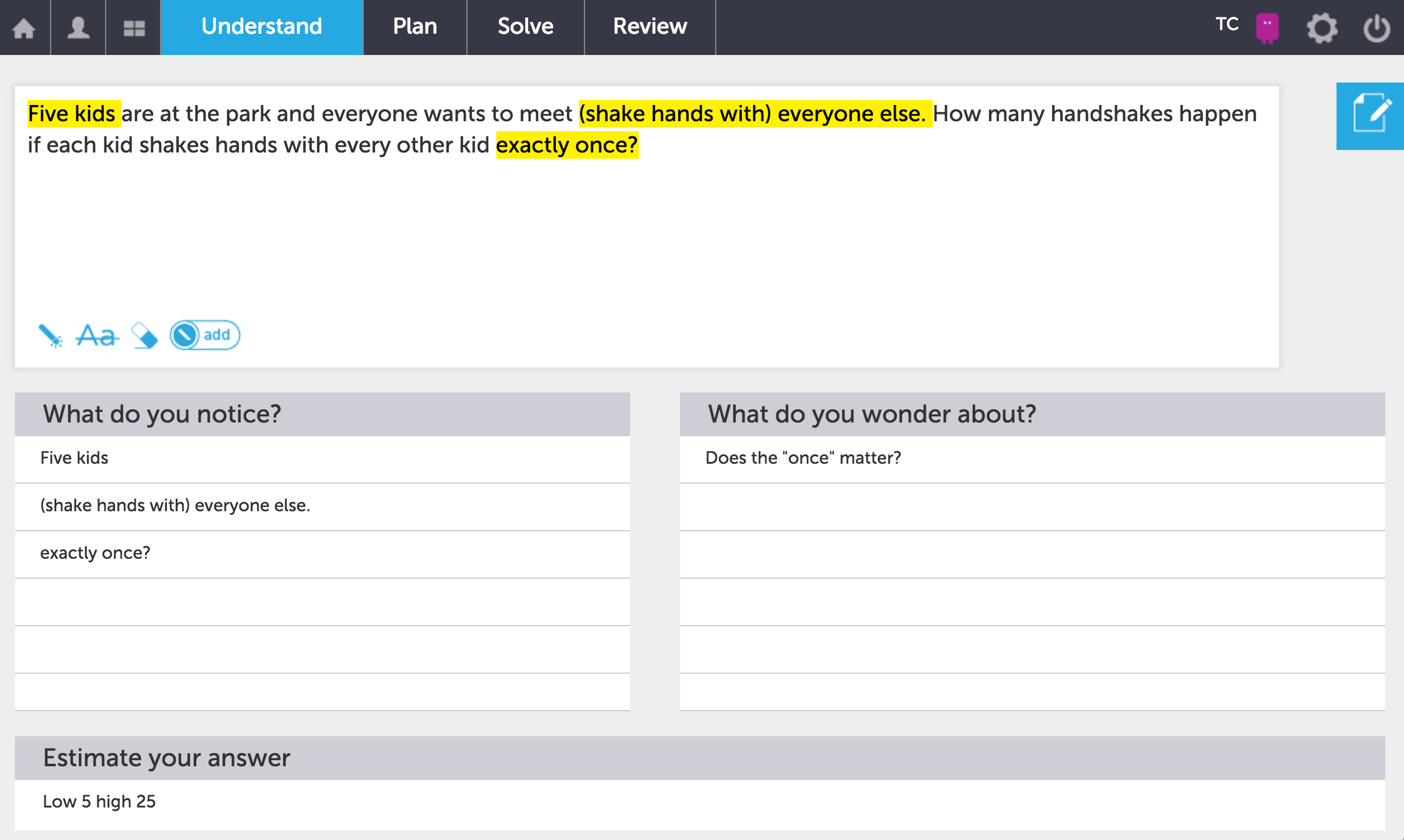The width and height of the screenshot is (1404, 840).
Task: Open the settings gear icon
Action: click(x=1322, y=28)
